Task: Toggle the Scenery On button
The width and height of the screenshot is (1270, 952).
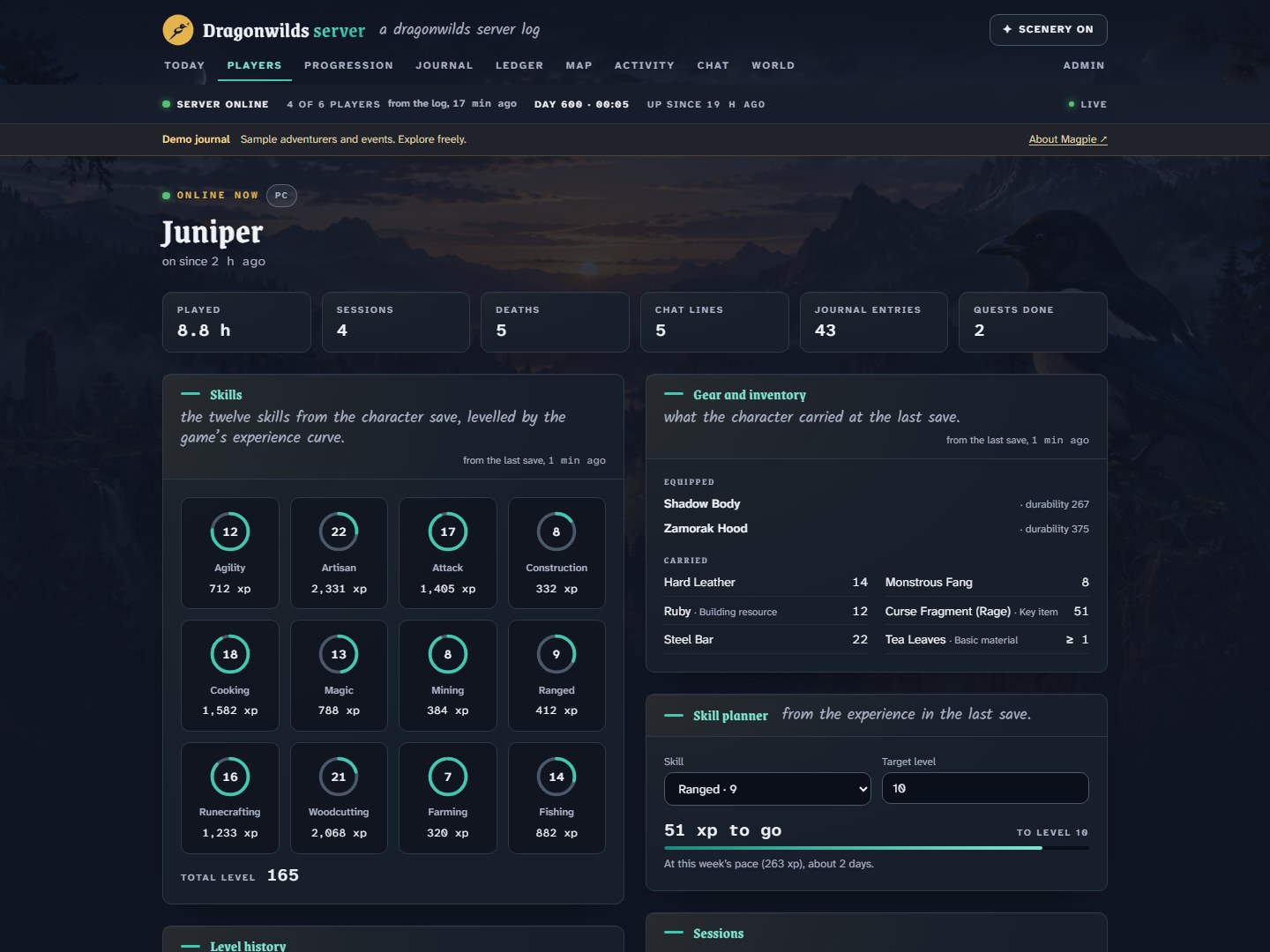Action: point(1048,30)
